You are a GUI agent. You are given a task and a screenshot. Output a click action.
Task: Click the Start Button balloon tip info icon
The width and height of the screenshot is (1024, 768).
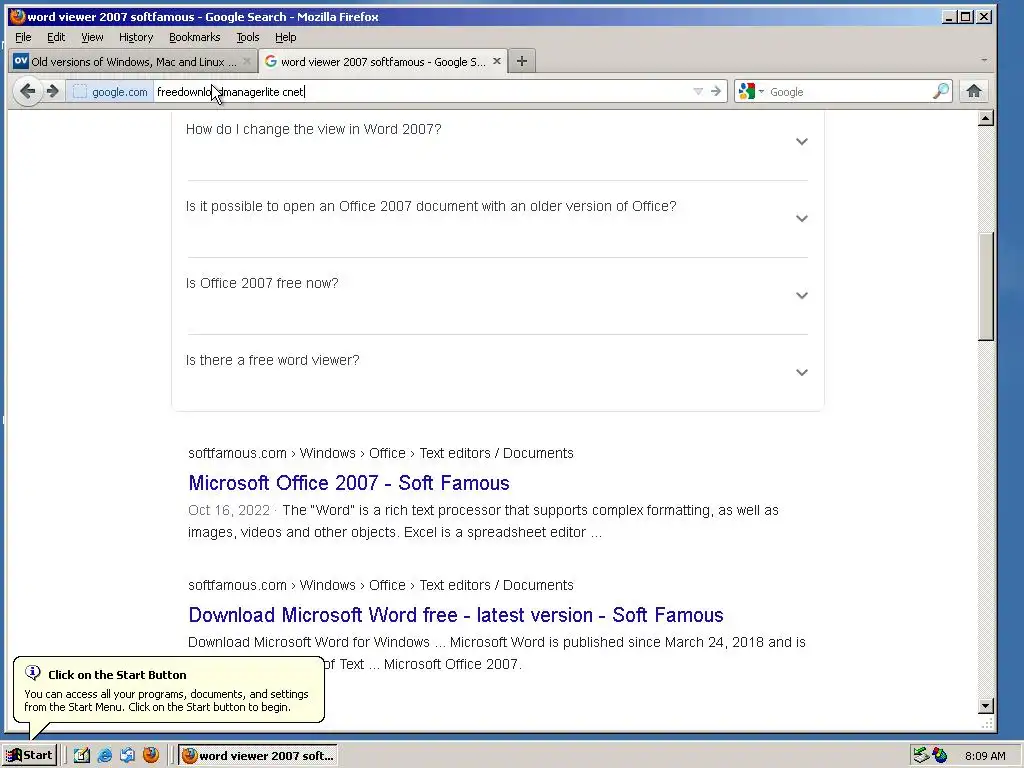coord(33,673)
